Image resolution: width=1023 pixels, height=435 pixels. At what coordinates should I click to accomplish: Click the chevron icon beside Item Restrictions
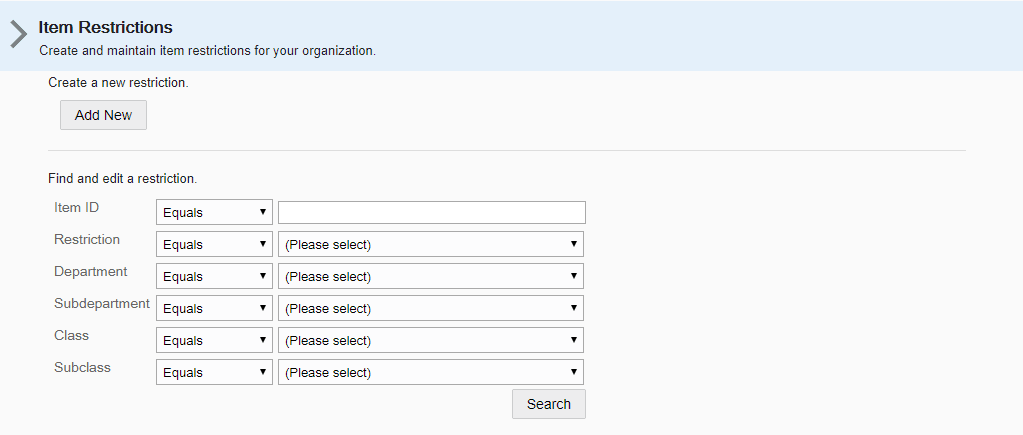point(18,35)
